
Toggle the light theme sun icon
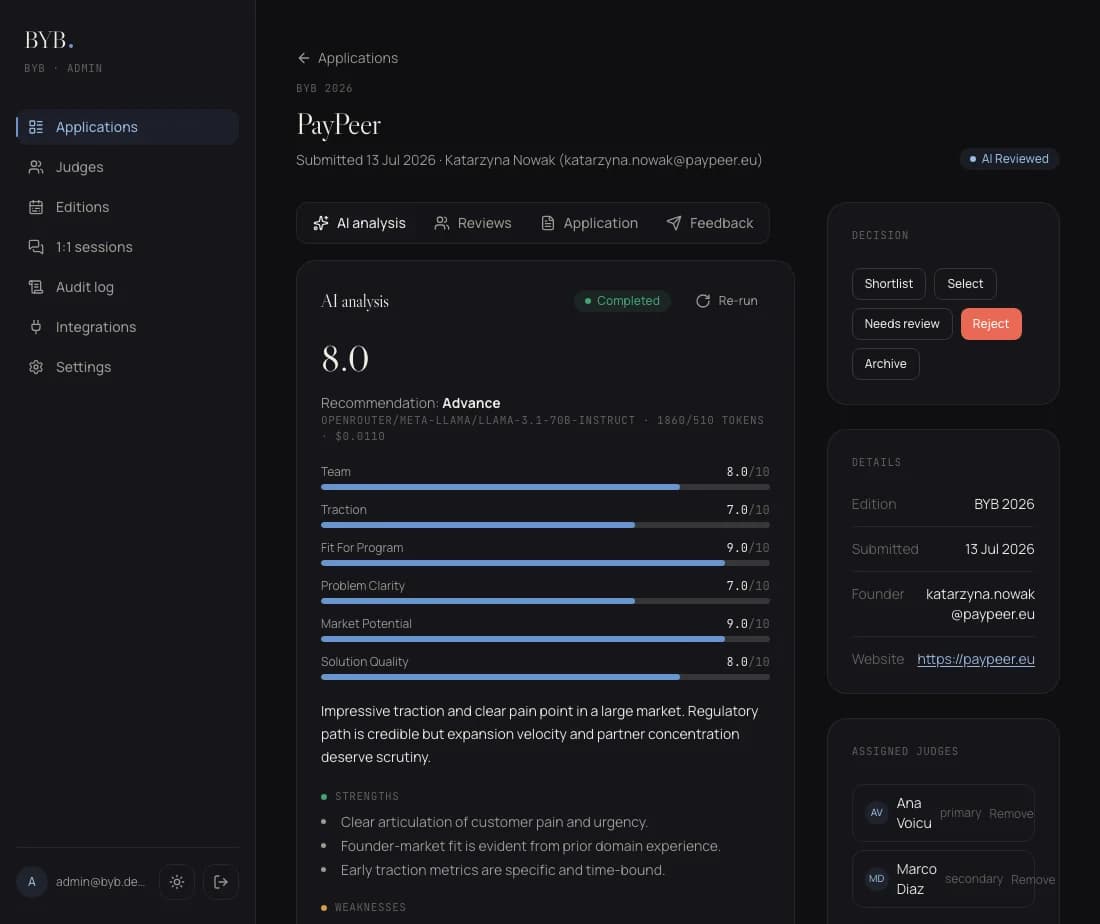coord(177,882)
